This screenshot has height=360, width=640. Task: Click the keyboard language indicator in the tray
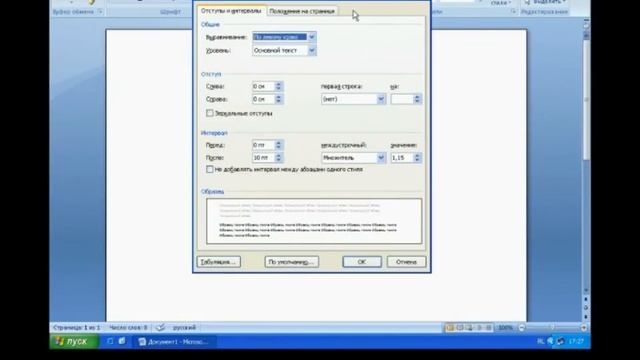tap(541, 341)
